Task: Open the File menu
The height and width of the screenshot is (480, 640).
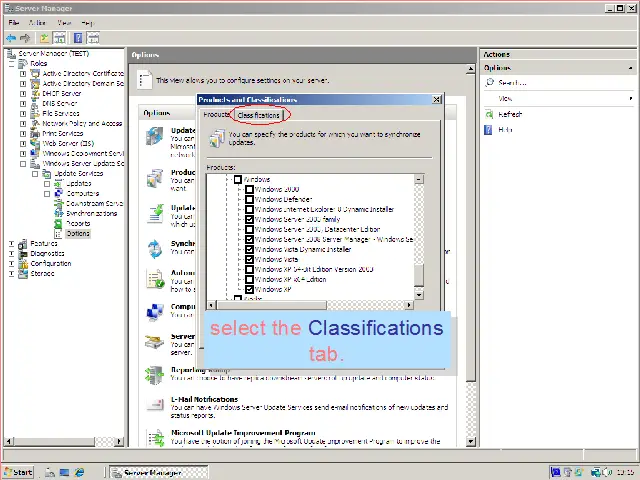Action: pos(13,23)
